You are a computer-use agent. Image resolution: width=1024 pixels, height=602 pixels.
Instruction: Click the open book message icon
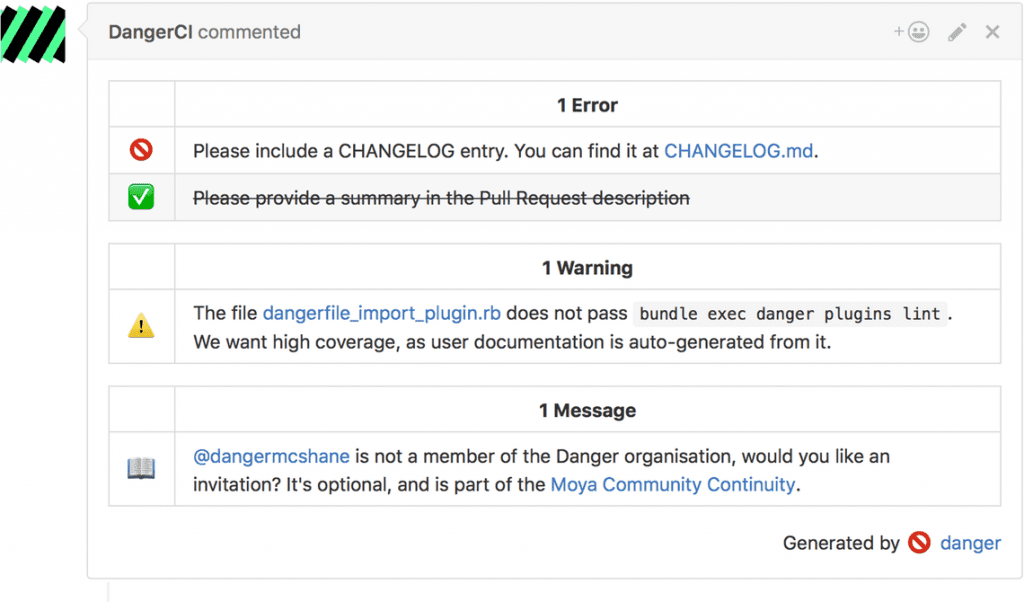point(141,467)
